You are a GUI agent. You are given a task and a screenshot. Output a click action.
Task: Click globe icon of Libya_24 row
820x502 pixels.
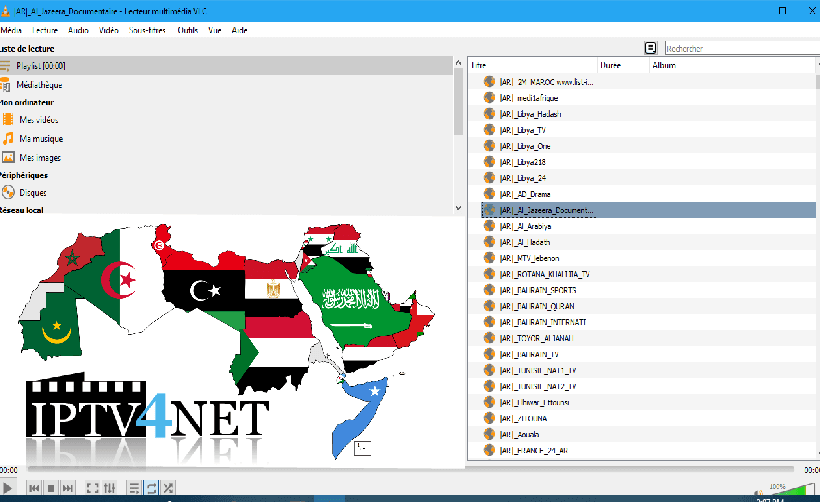pos(489,178)
